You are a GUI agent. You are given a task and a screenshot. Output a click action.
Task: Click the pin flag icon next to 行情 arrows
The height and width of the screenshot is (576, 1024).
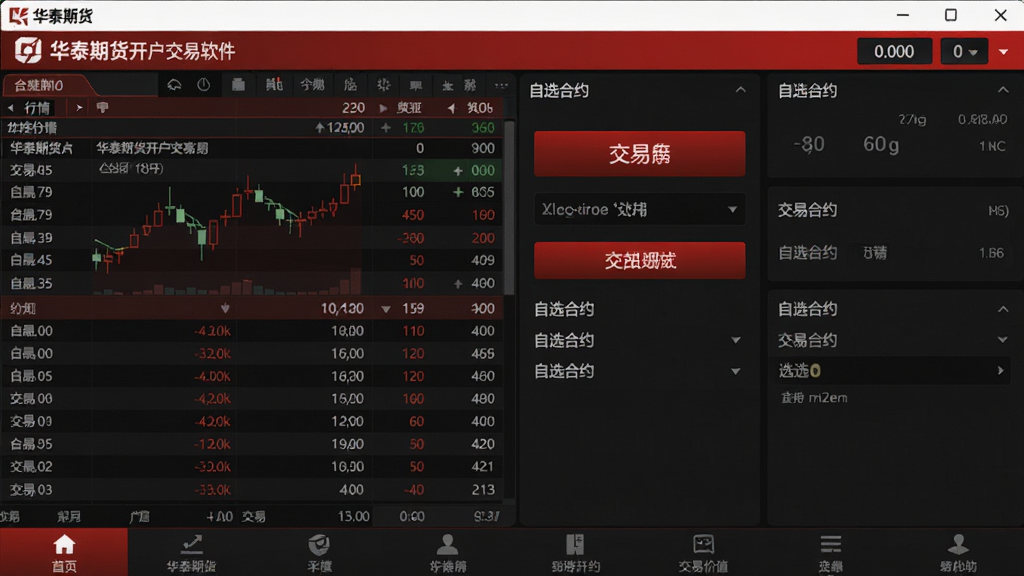103,108
